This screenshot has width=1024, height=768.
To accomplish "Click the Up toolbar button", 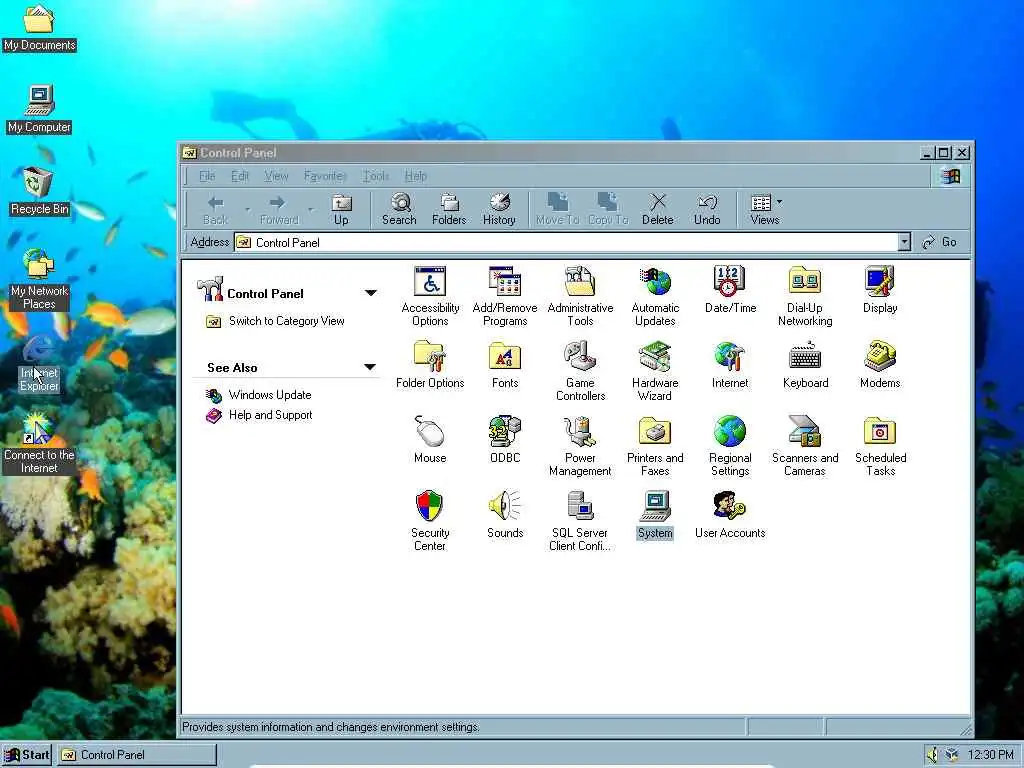I will [x=341, y=210].
